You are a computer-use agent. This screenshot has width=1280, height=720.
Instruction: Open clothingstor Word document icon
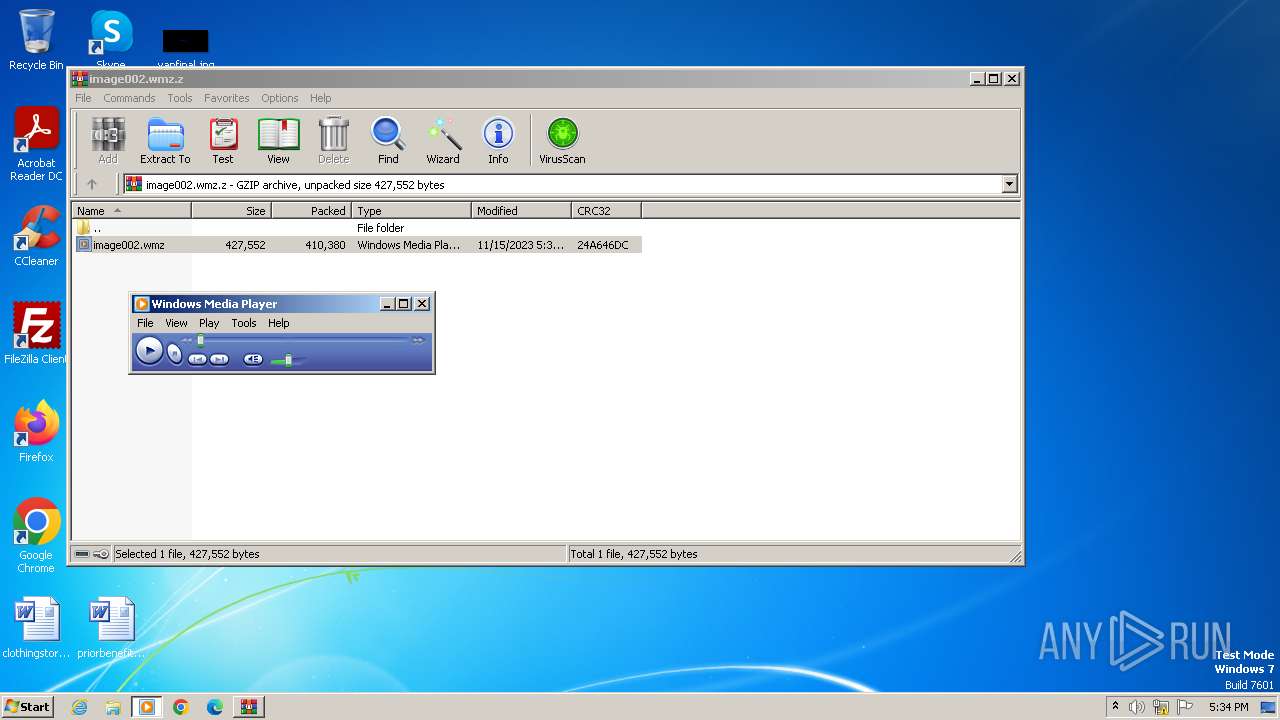(x=36, y=629)
